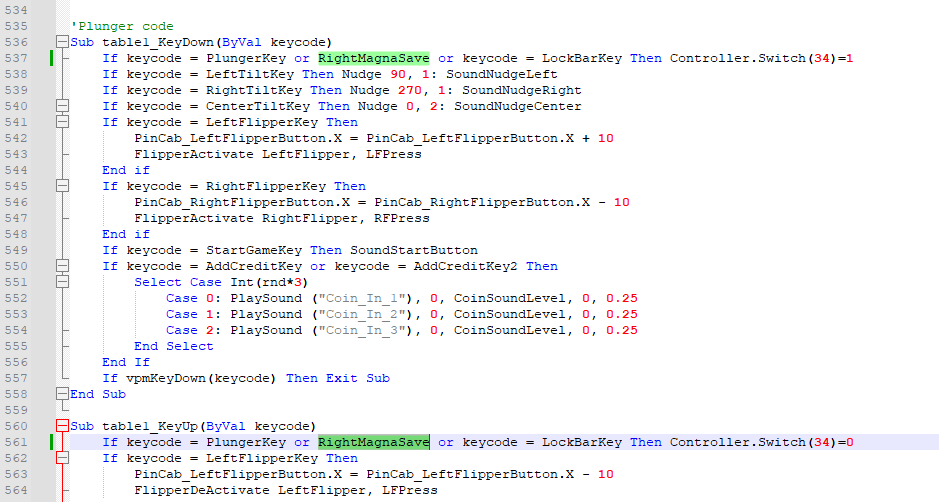Click PinCab_LeftFlipperButton.X at start of line 542
The image size is (939, 502).
[x=238, y=138]
